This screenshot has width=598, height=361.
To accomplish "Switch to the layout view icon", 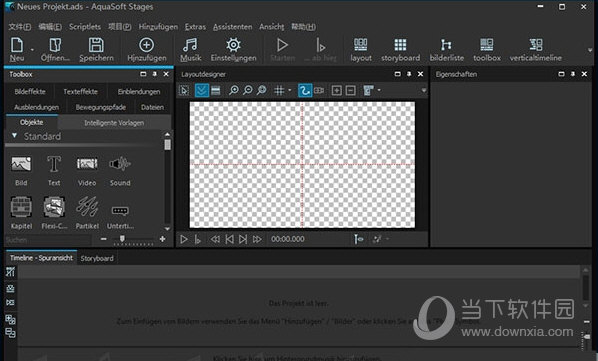I will pyautogui.click(x=361, y=45).
